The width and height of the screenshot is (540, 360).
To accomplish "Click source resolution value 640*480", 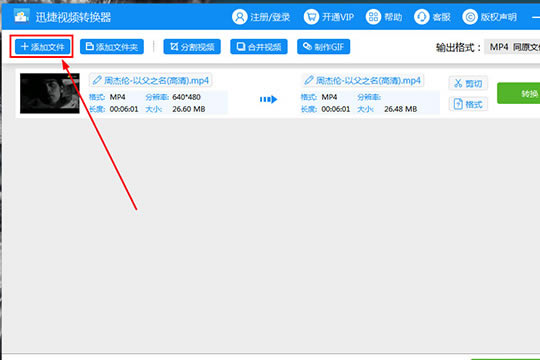I will click(186, 97).
